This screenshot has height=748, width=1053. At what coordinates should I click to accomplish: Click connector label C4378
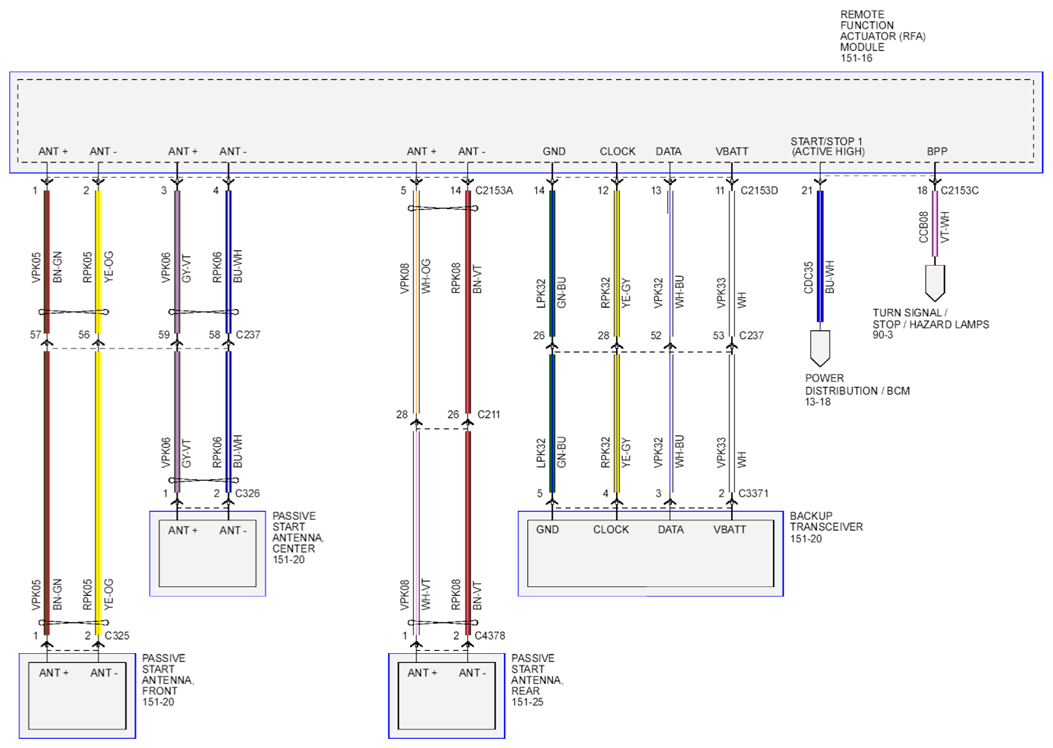click(490, 635)
